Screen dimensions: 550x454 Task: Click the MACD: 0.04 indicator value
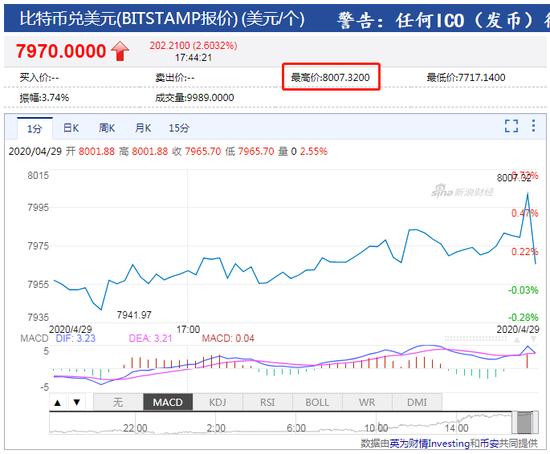pyautogui.click(x=228, y=338)
